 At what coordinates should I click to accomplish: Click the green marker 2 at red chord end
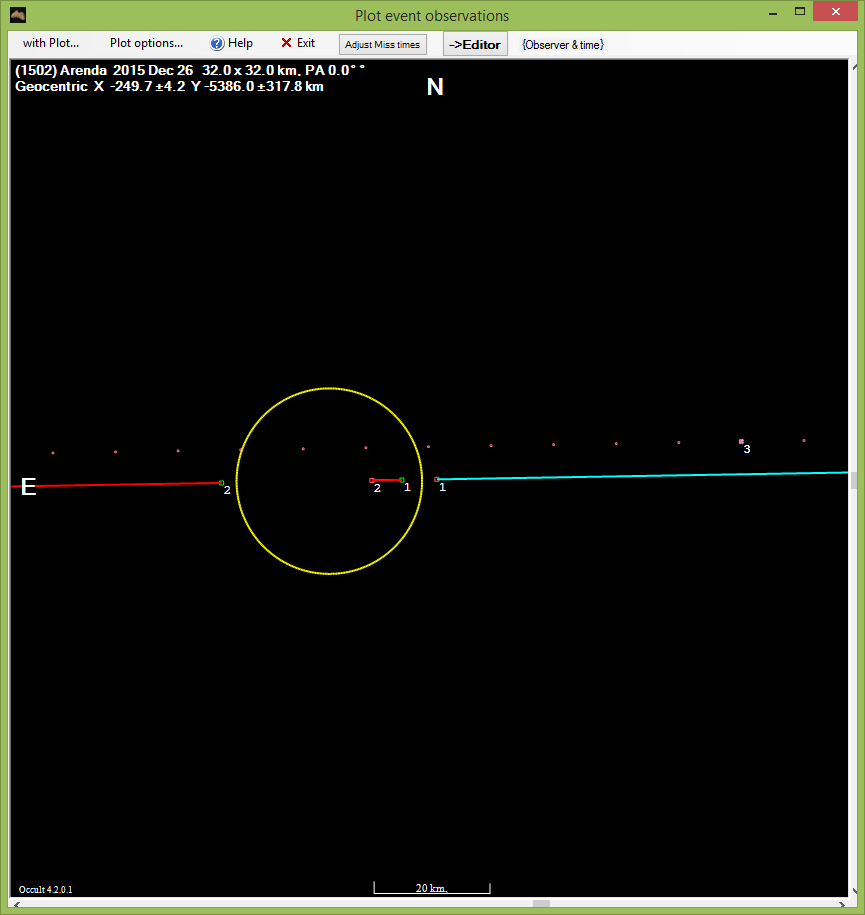(x=221, y=483)
